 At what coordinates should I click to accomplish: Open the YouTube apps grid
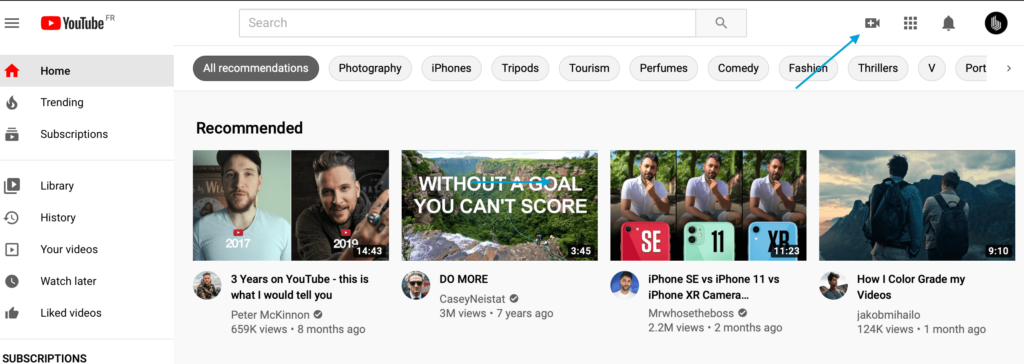tap(910, 23)
